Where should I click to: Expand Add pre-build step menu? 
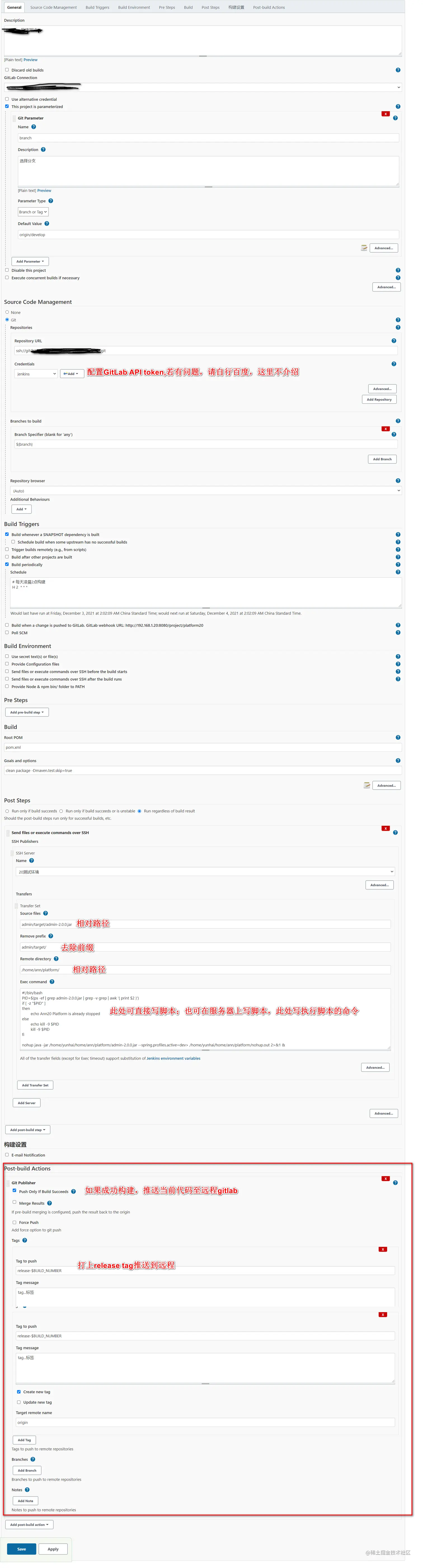coord(27,712)
